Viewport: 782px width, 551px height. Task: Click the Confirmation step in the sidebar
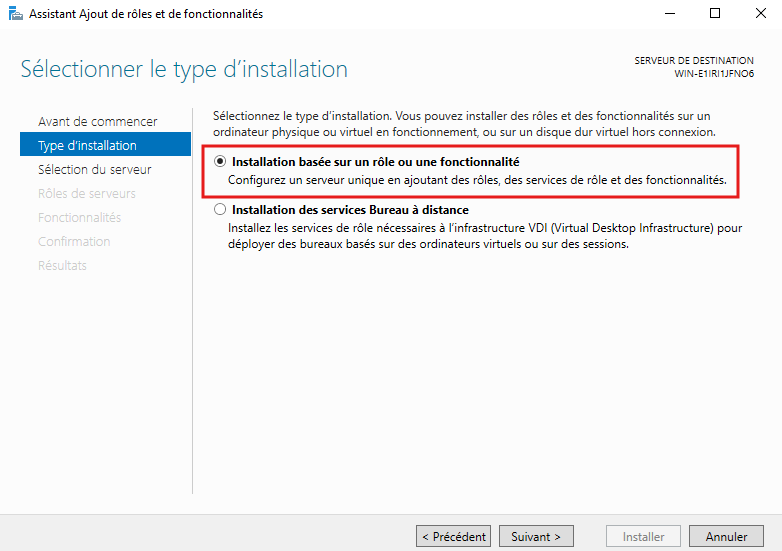(73, 241)
